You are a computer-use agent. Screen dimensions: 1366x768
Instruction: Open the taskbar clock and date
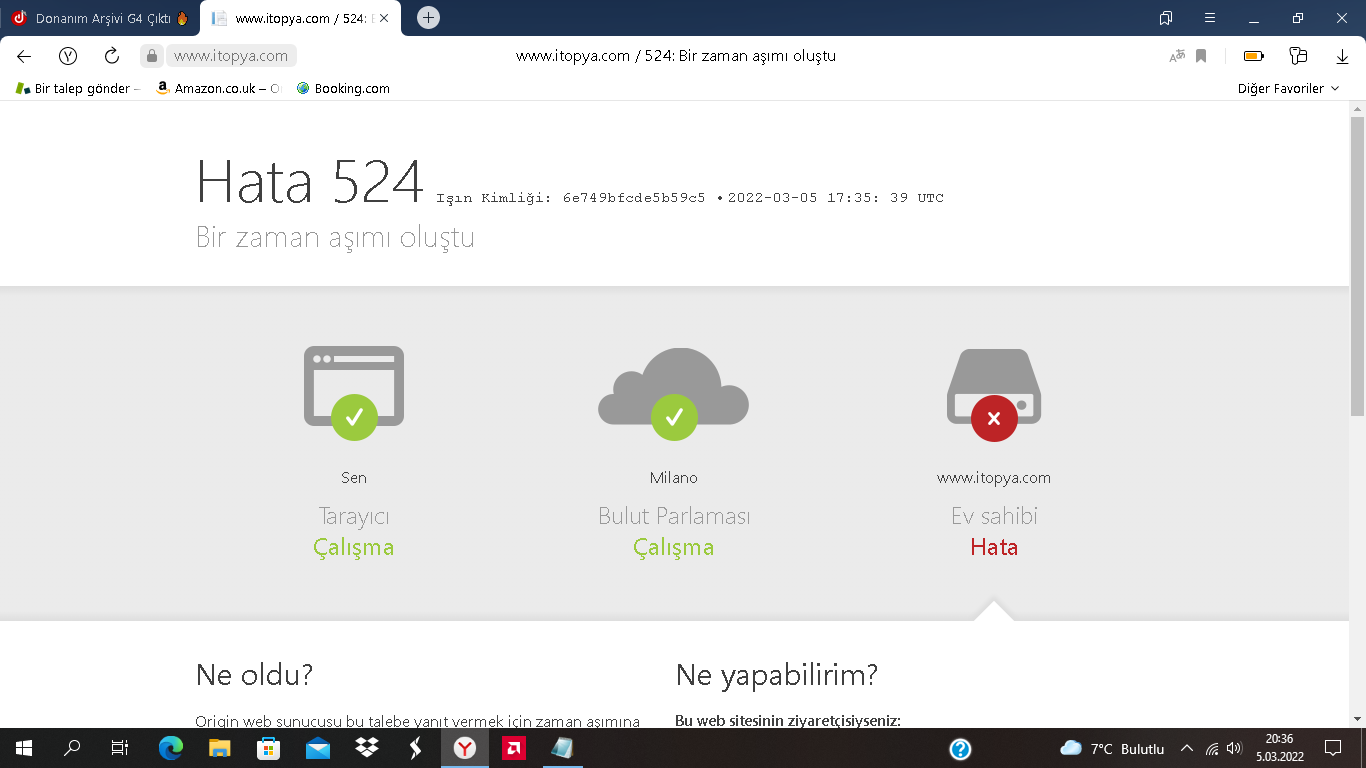coord(1279,748)
